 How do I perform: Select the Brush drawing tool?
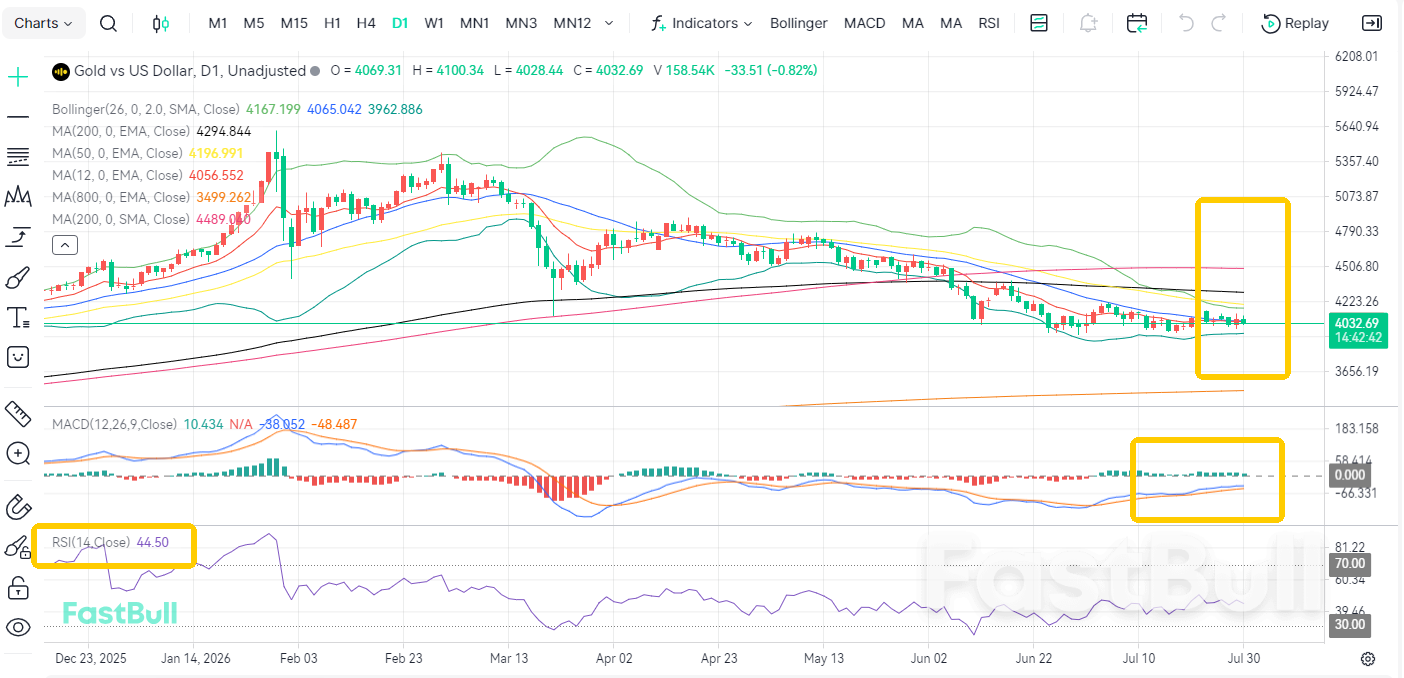click(18, 277)
